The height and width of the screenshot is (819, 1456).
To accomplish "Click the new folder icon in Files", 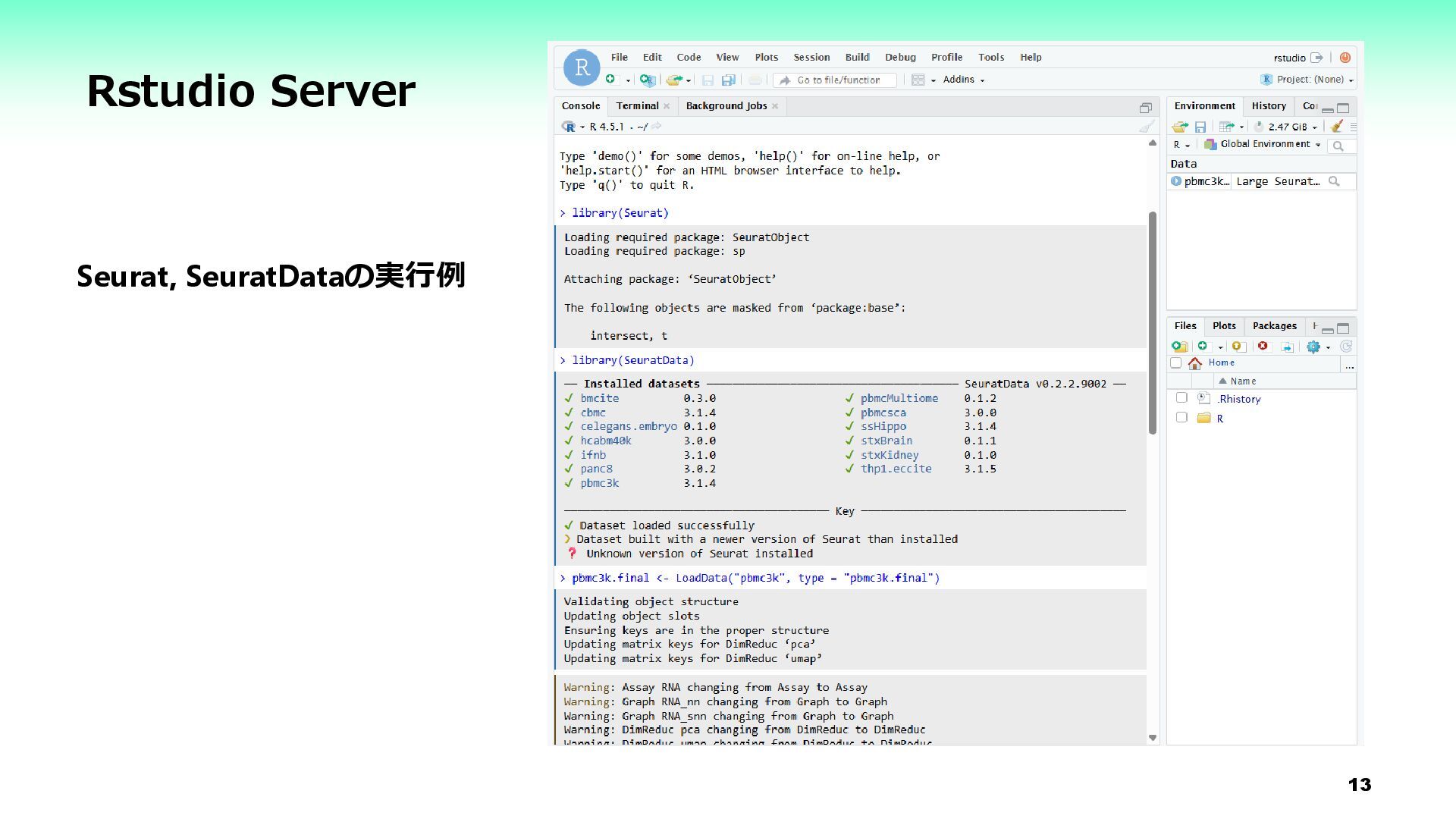I will 1179,347.
